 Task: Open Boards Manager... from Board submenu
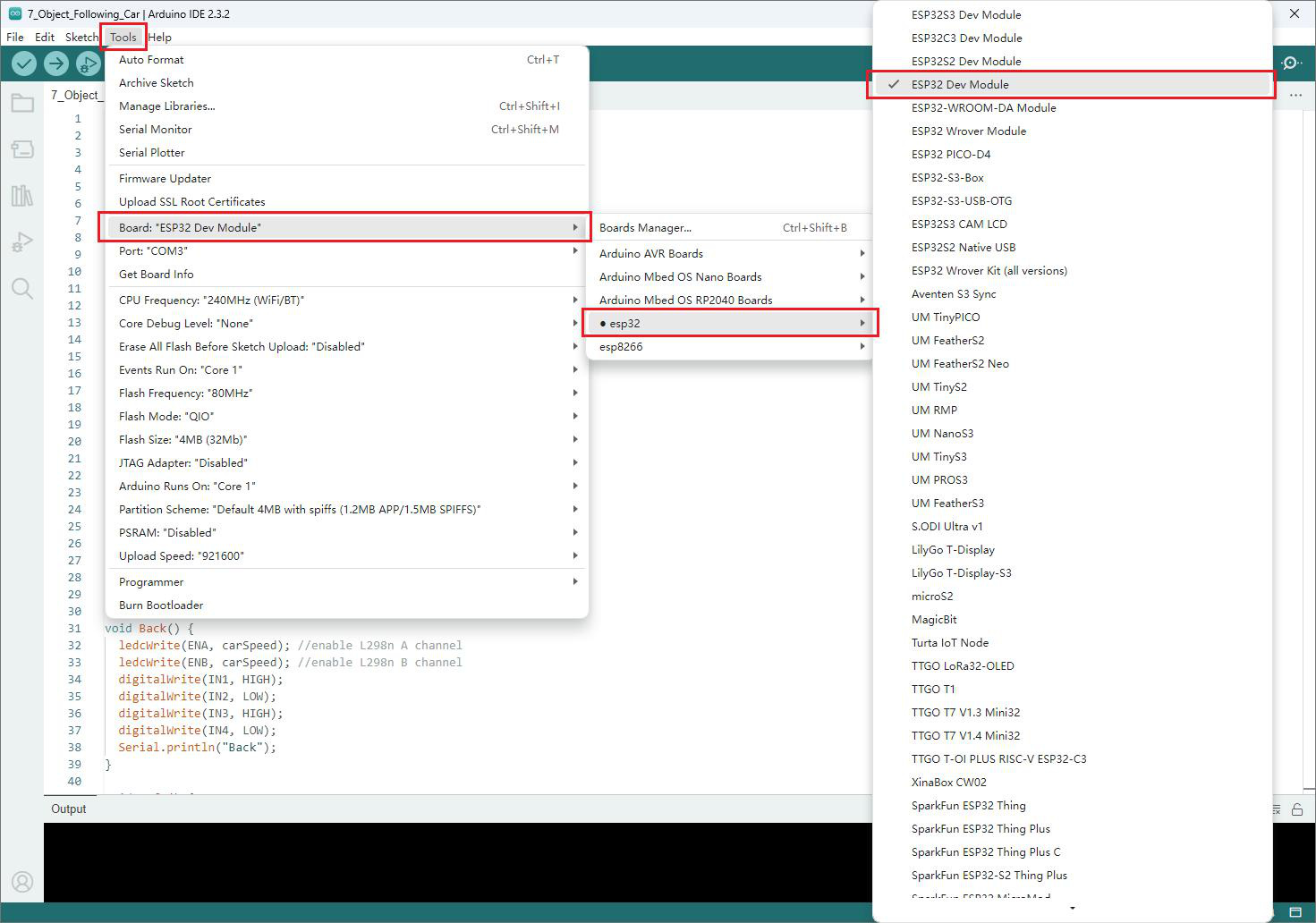coord(730,227)
